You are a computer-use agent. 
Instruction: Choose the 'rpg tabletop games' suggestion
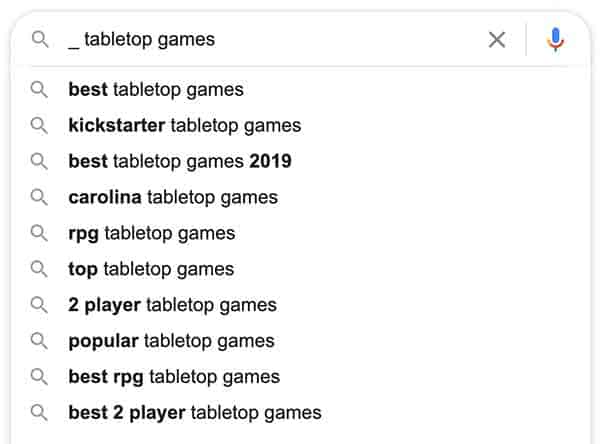[x=300, y=233]
